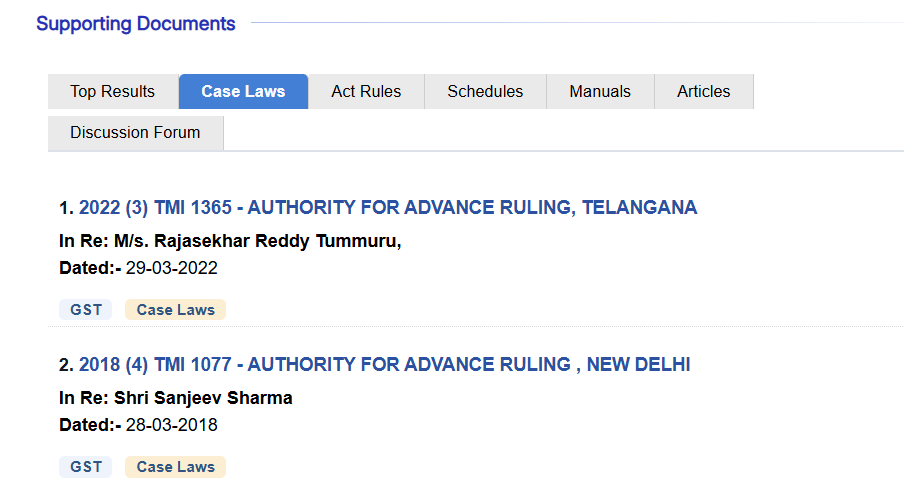Click the Case Laws tag under the Telangana ruling
The width and height of the screenshot is (904, 483).
point(175,310)
